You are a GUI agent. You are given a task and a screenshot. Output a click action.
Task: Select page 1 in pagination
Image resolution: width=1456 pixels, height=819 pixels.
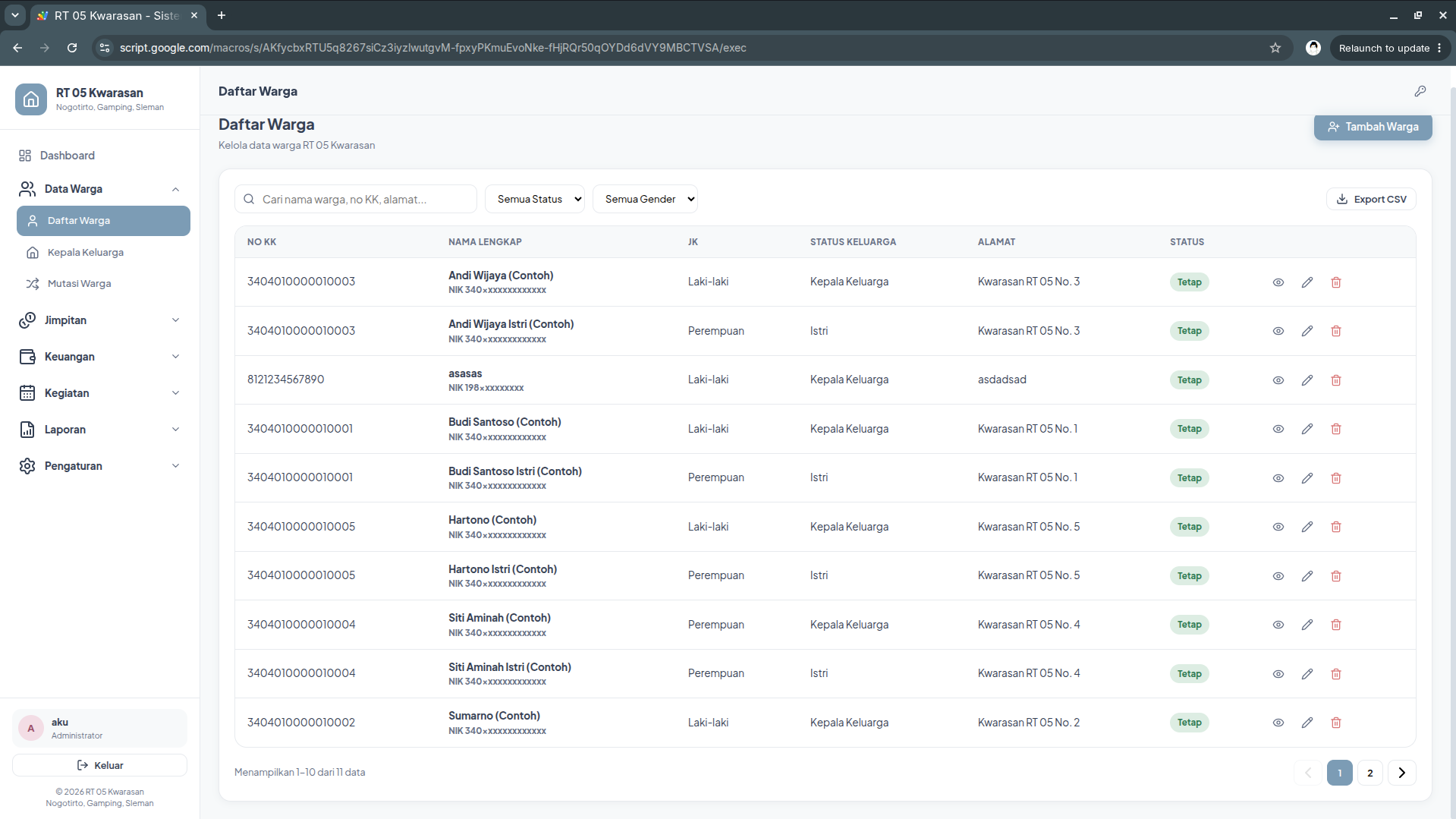[1339, 773]
